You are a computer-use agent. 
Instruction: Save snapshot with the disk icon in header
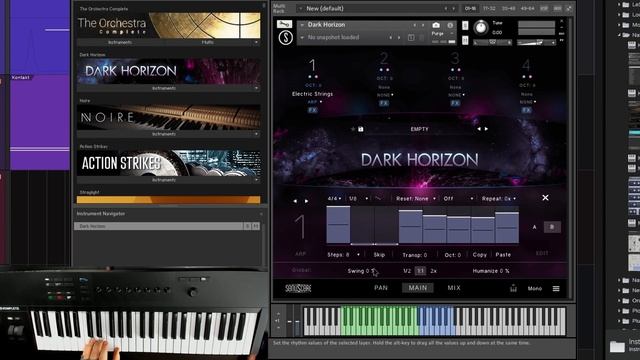(411, 38)
